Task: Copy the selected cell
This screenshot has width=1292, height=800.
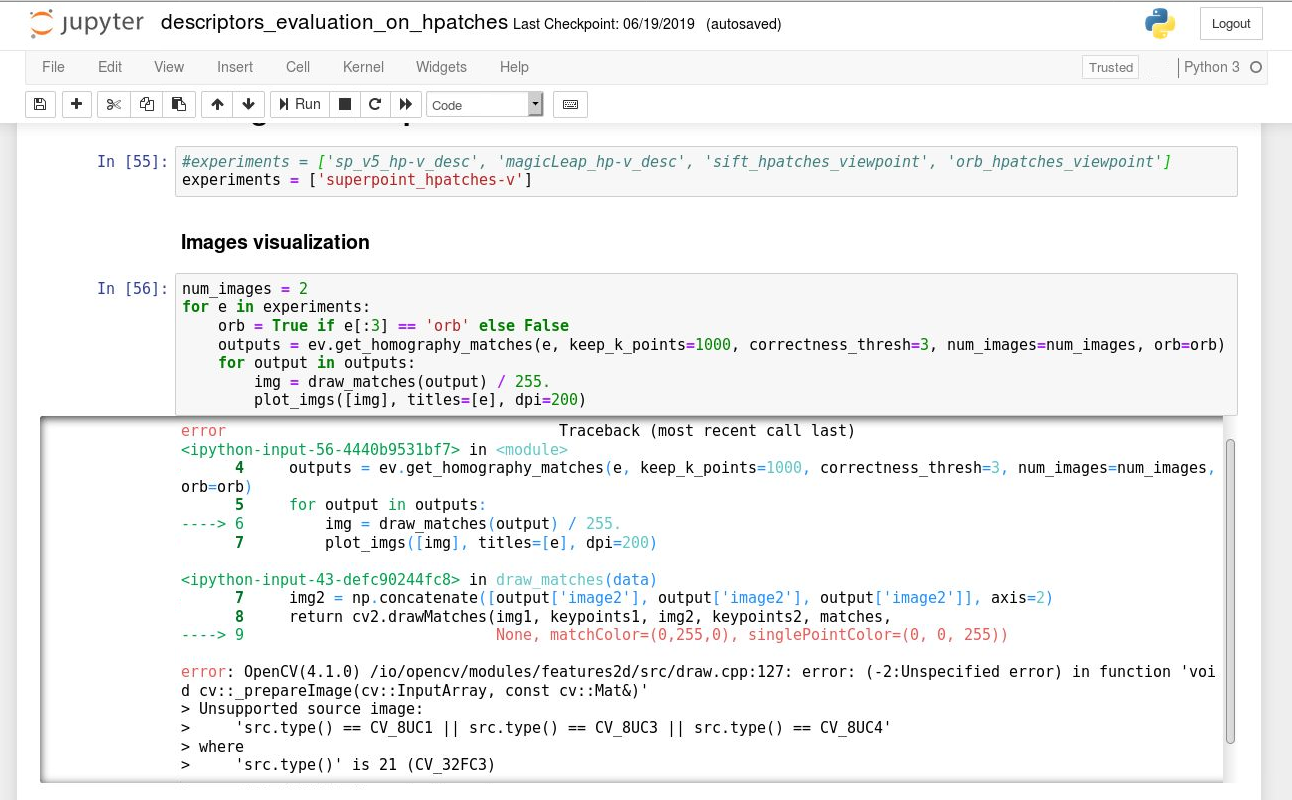Action: coord(146,104)
